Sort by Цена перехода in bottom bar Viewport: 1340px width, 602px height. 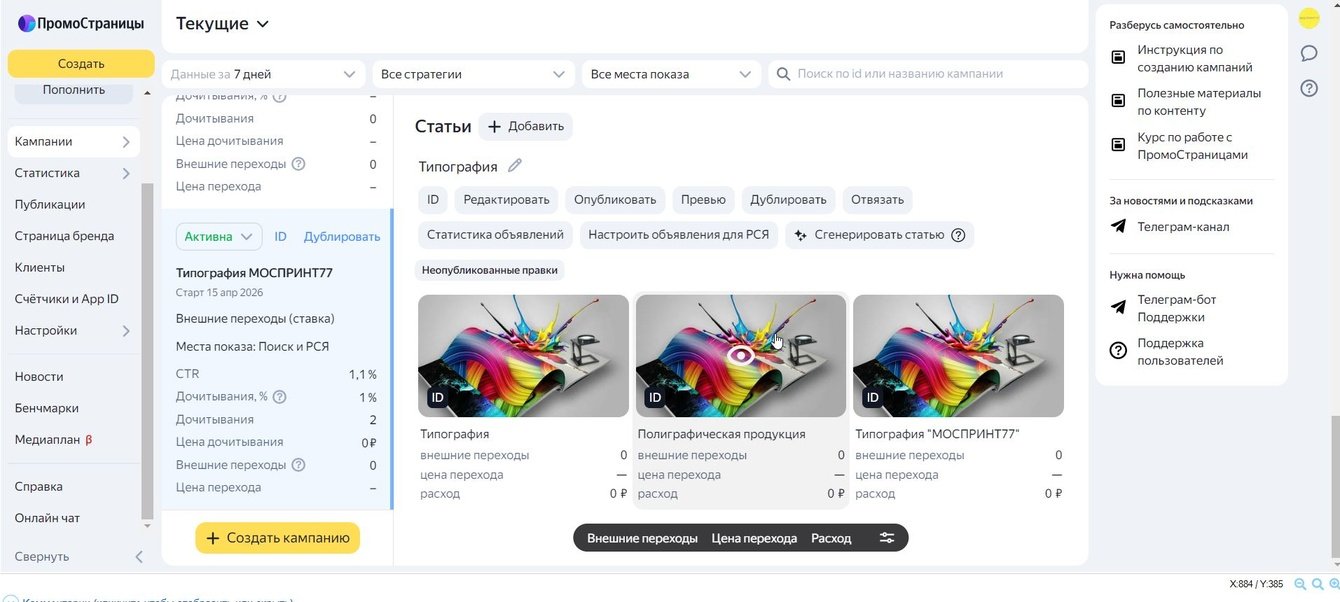pos(754,538)
